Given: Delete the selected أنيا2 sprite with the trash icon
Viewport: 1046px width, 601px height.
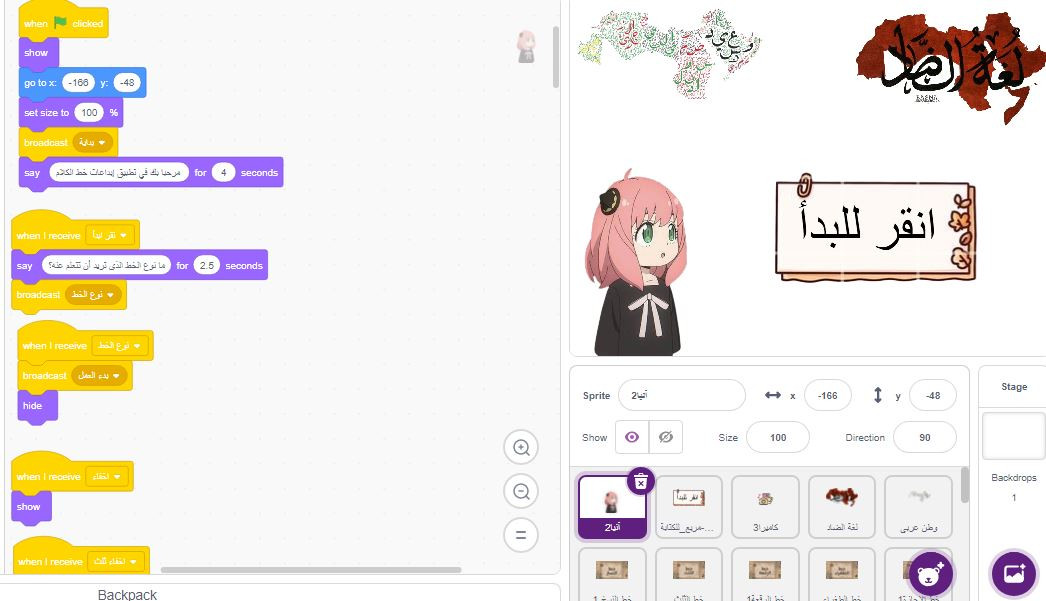Looking at the screenshot, I should [640, 481].
